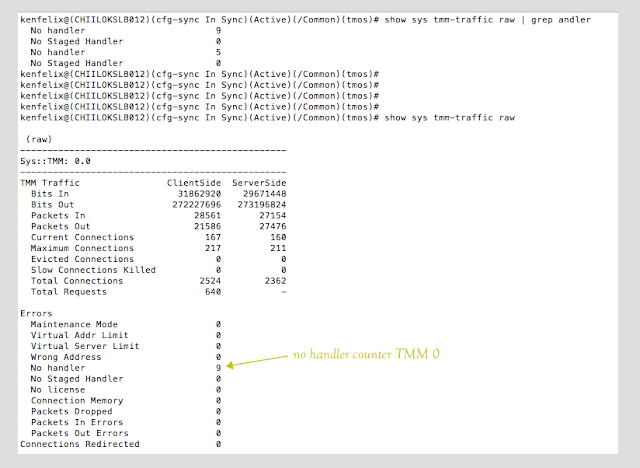
Task: Click the 'Total Requests' label
Action: click(x=69, y=292)
